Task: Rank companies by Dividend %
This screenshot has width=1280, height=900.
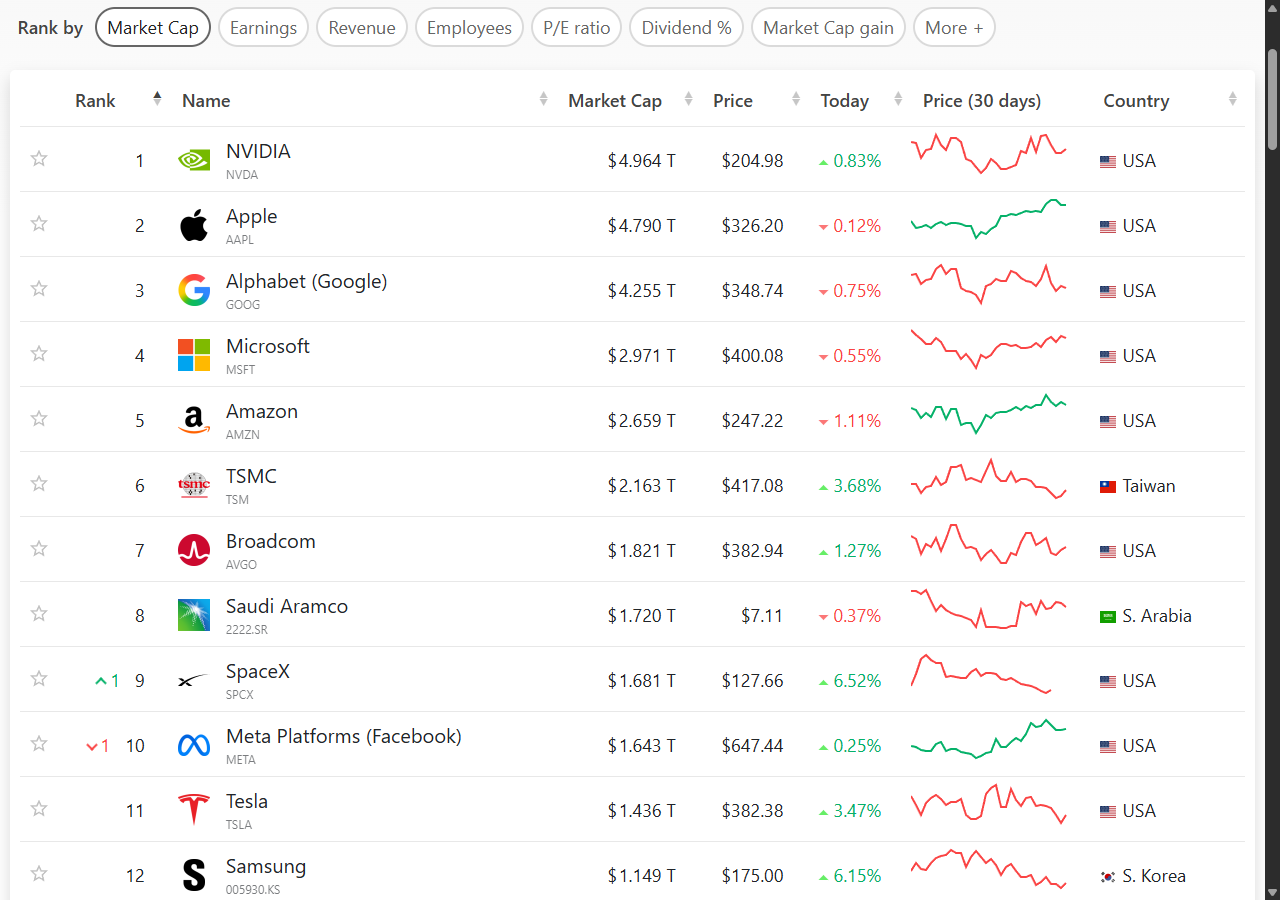Action: (687, 28)
